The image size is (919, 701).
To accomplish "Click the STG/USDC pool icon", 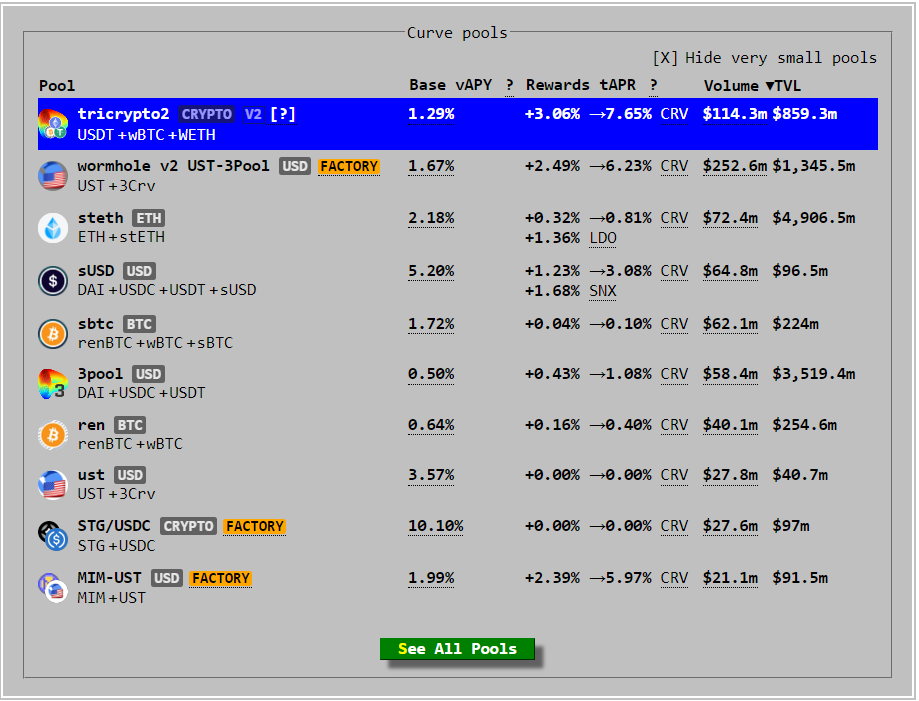I will 53,536.
